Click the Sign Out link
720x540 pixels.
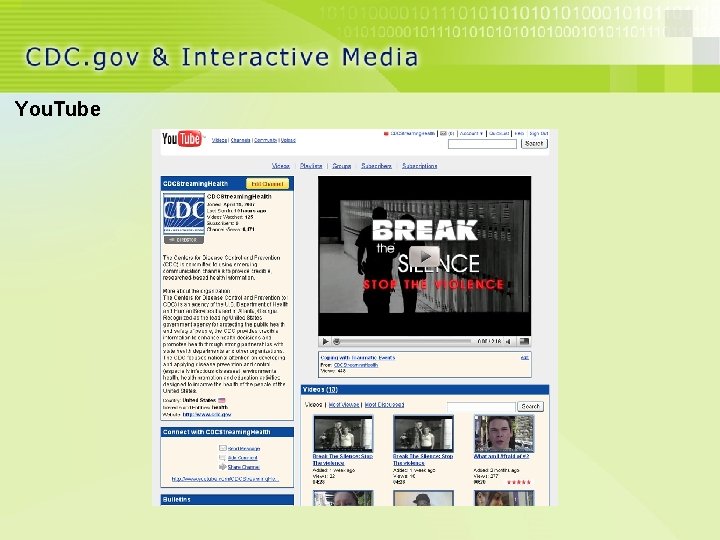coord(538,134)
